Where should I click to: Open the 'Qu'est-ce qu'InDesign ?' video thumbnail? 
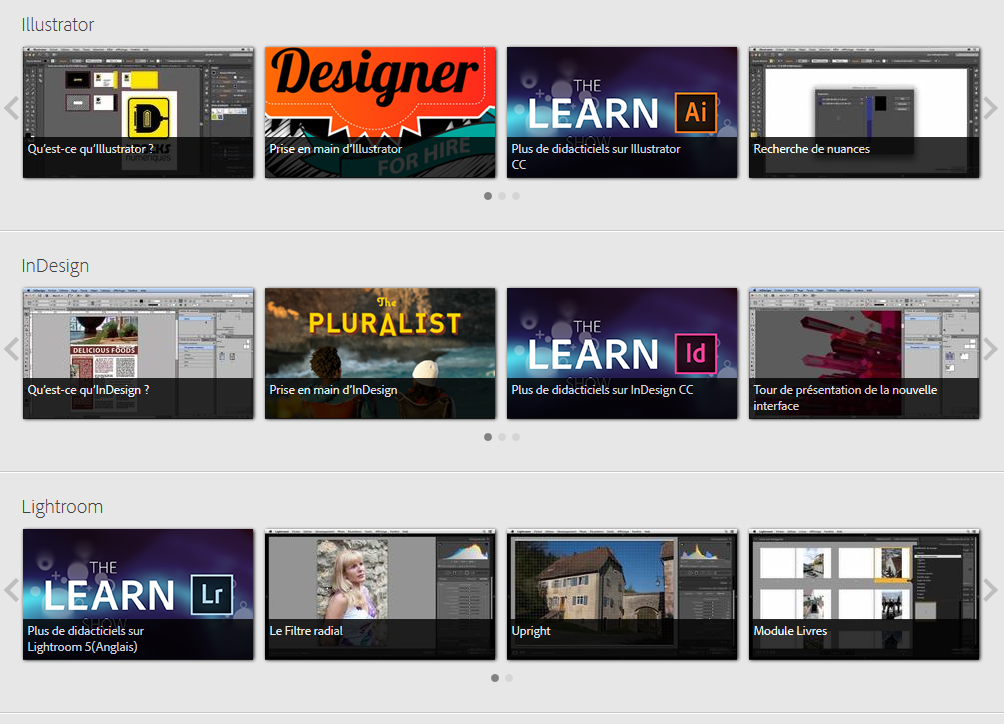(x=138, y=353)
